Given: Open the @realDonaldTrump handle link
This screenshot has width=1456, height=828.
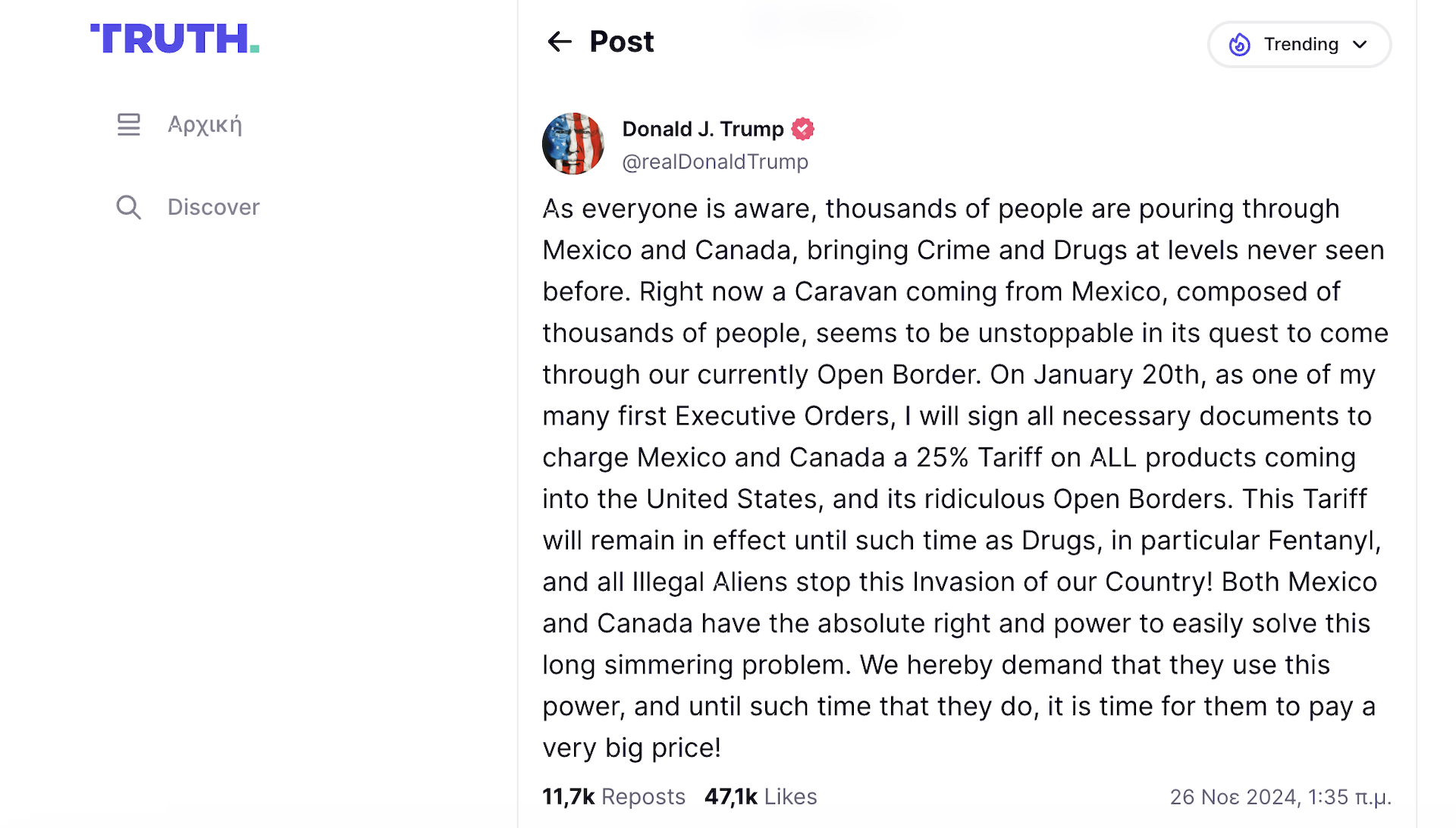Looking at the screenshot, I should pos(714,162).
